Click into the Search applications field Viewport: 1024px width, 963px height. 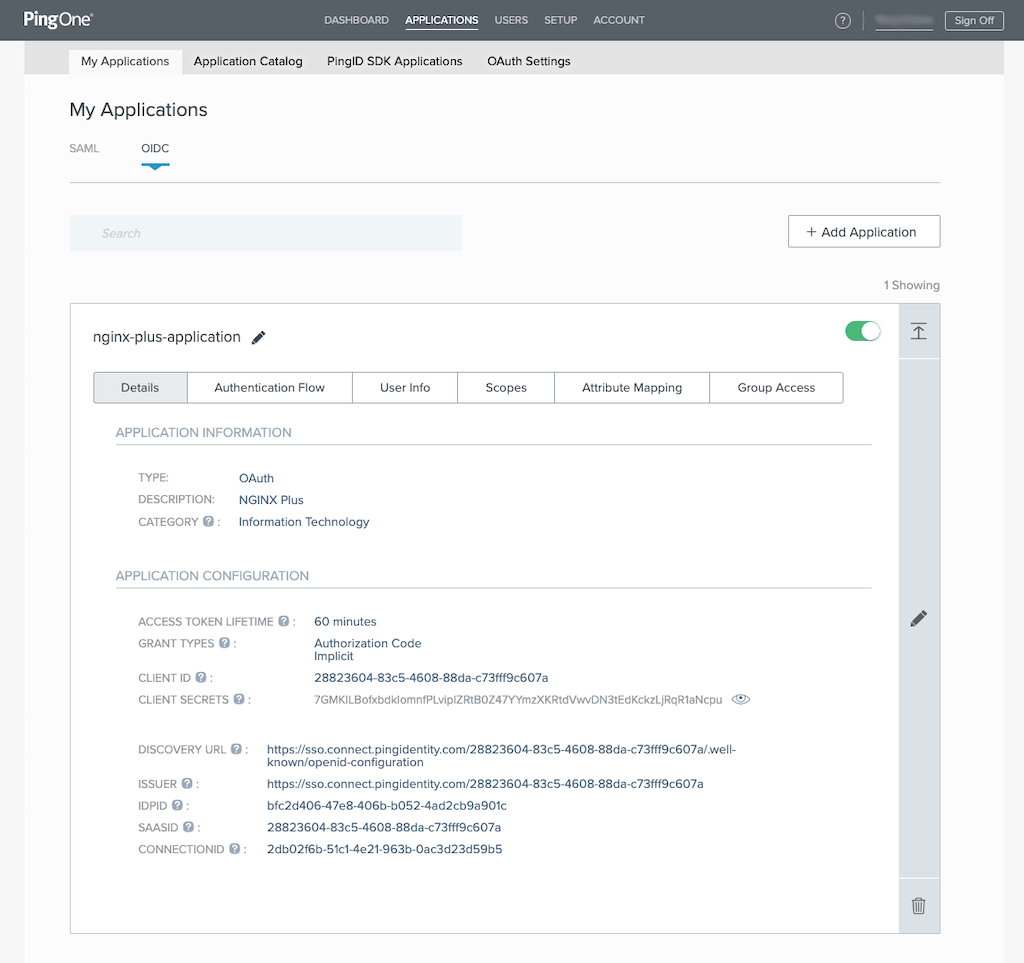pos(266,233)
